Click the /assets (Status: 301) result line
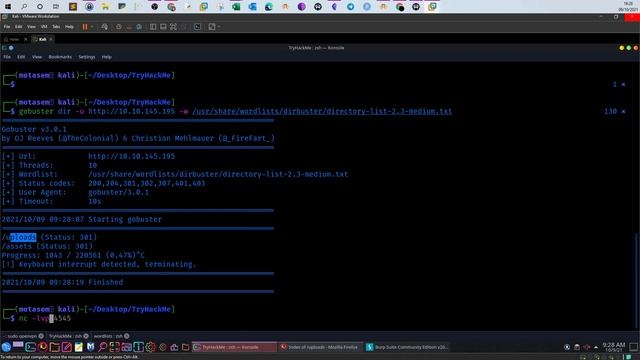Viewport: 640px width, 360px height. click(47, 246)
